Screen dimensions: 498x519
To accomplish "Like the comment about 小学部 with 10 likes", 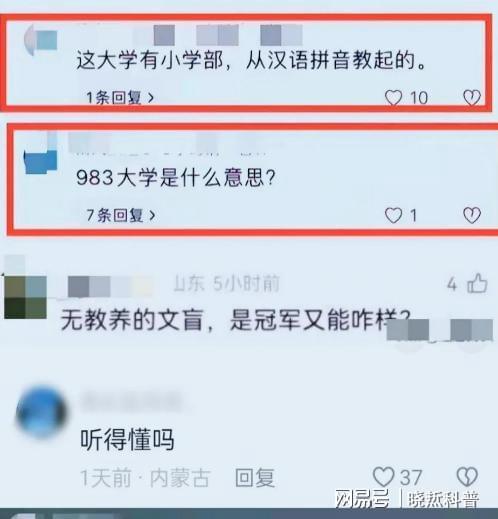I will [x=393, y=98].
